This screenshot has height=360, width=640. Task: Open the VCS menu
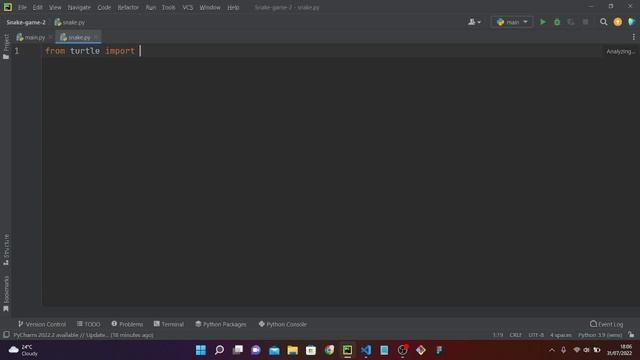pyautogui.click(x=188, y=7)
